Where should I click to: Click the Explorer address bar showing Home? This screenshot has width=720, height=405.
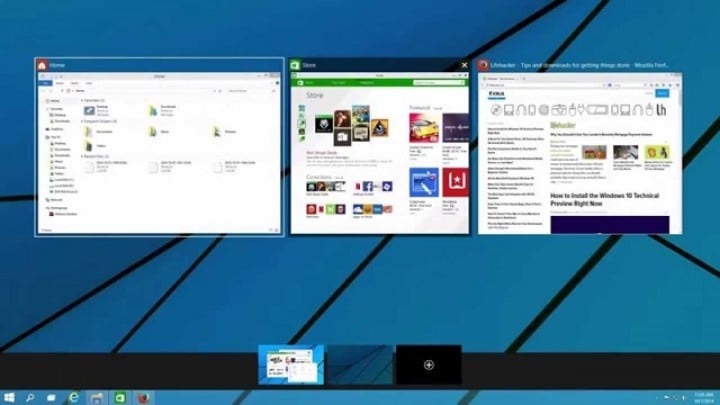[143, 91]
